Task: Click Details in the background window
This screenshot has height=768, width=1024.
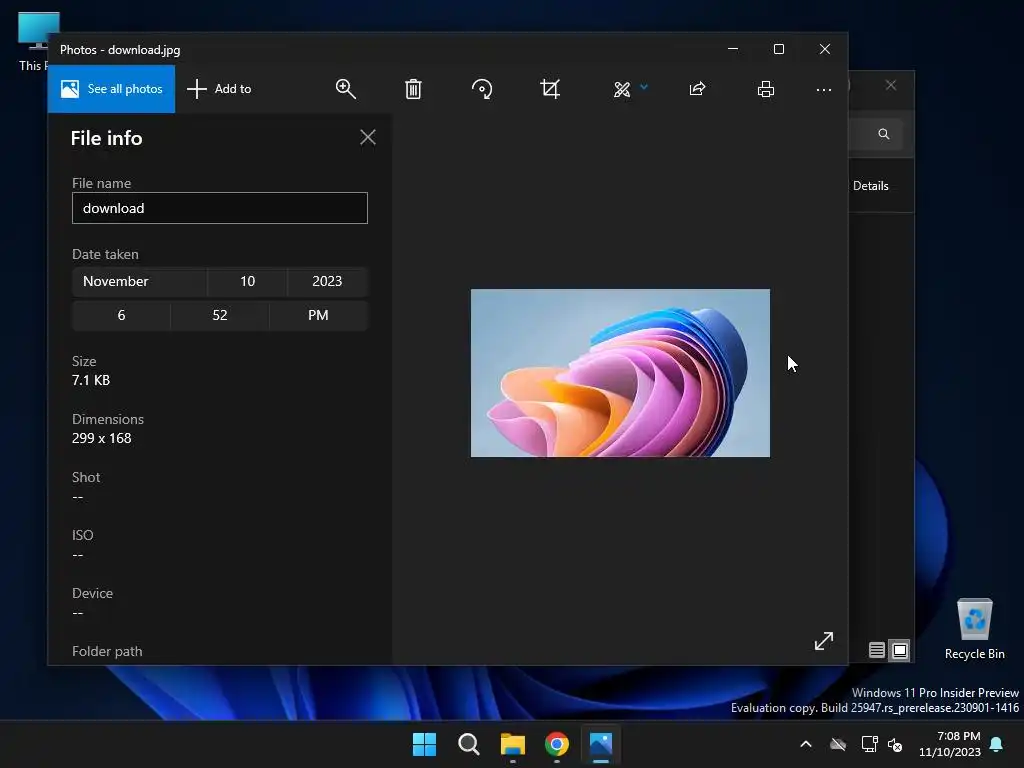Action: pos(871,186)
